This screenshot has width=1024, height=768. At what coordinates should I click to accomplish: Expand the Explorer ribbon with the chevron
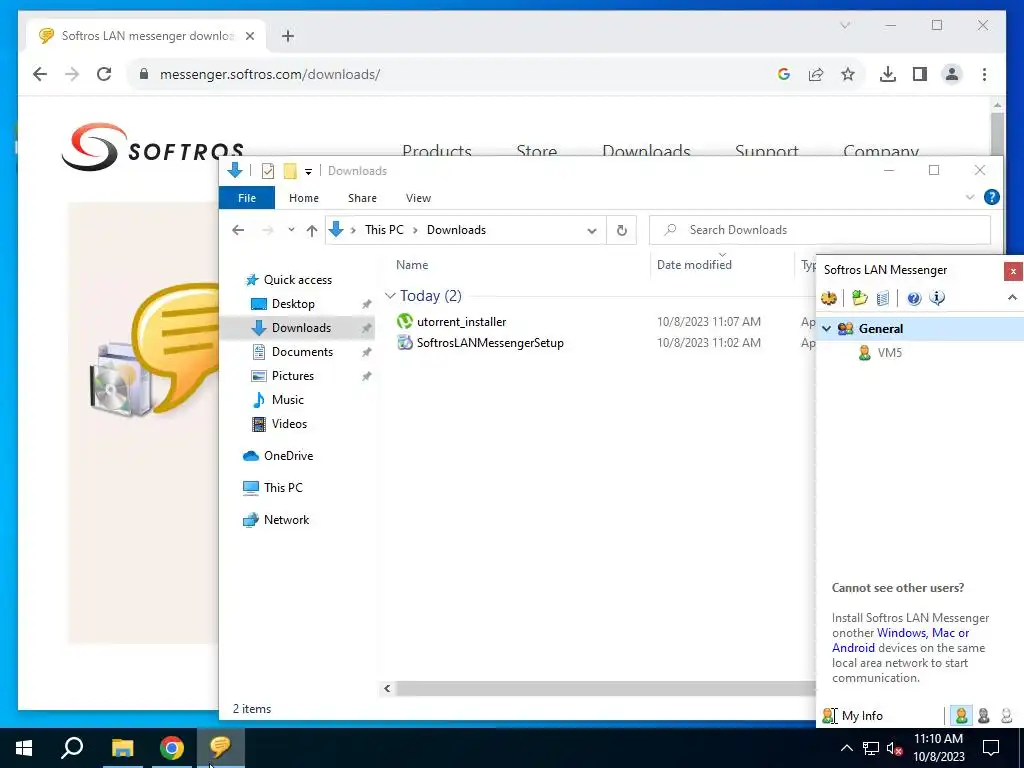(970, 197)
